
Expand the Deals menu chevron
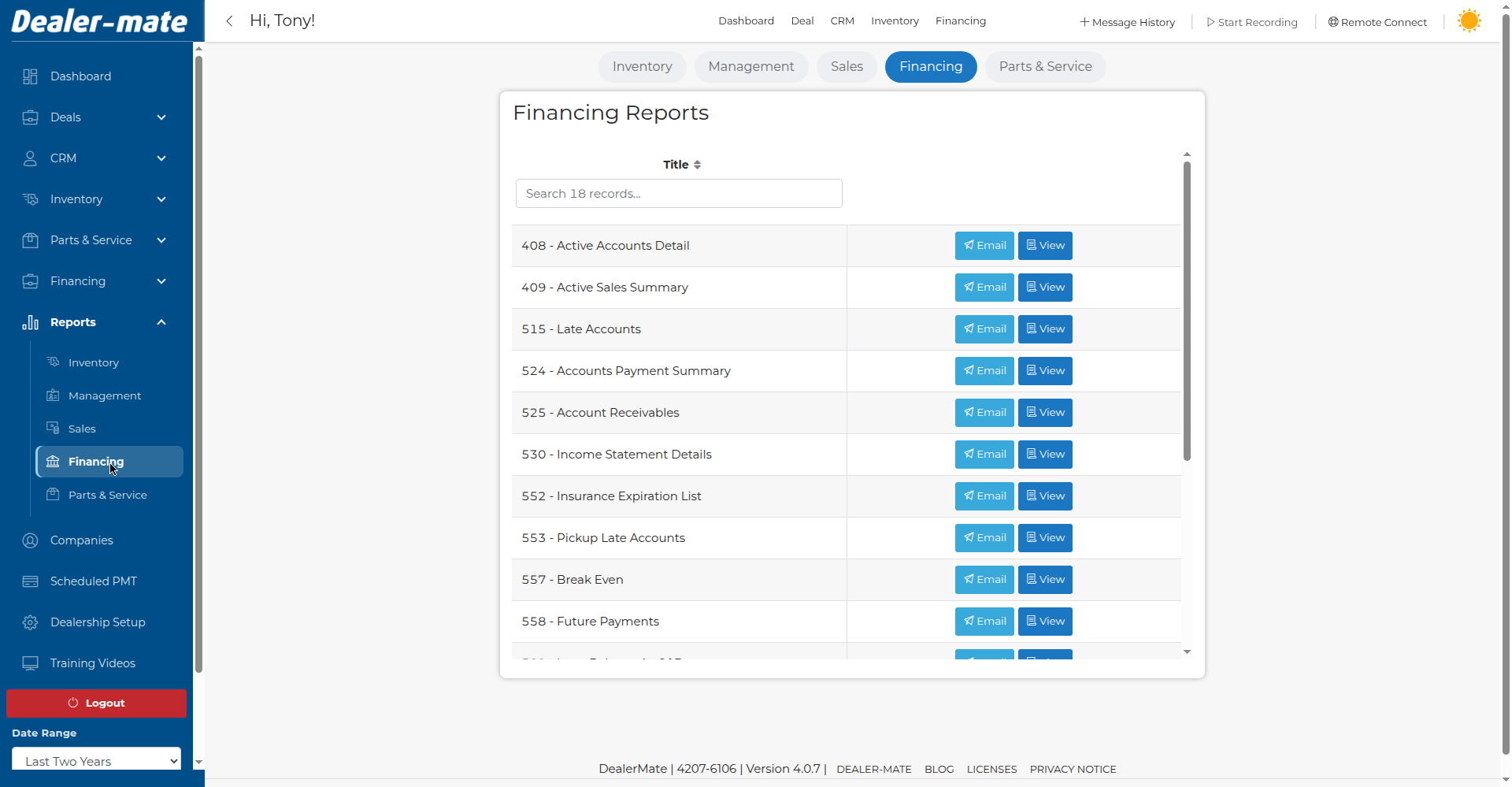(161, 117)
